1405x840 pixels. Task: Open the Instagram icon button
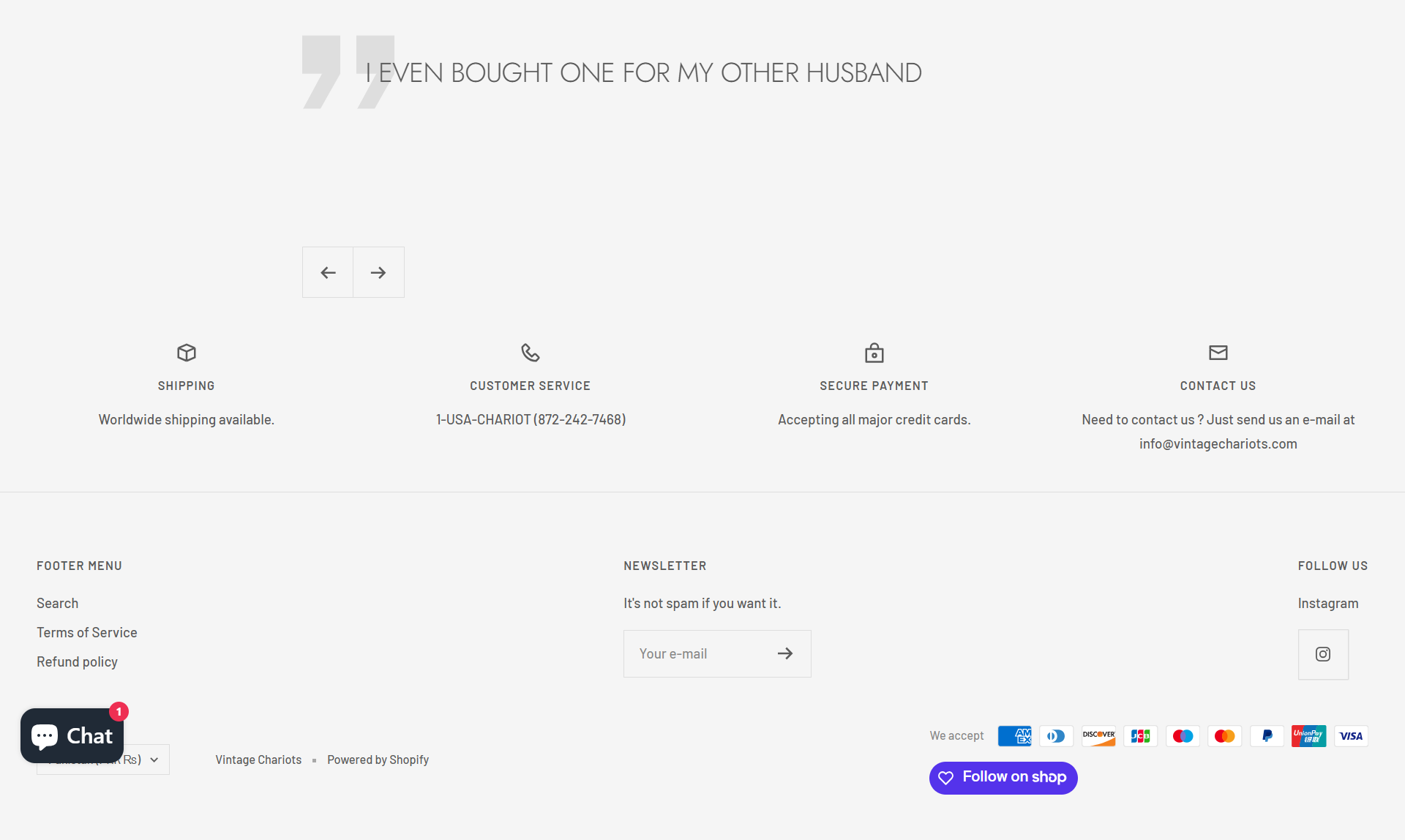point(1322,654)
